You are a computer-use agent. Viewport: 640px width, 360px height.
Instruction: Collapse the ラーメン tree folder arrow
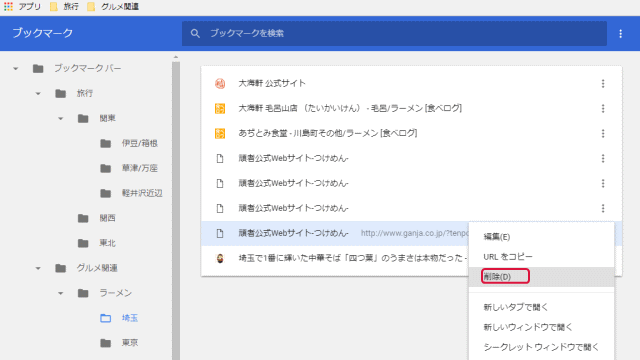[x=60, y=293]
